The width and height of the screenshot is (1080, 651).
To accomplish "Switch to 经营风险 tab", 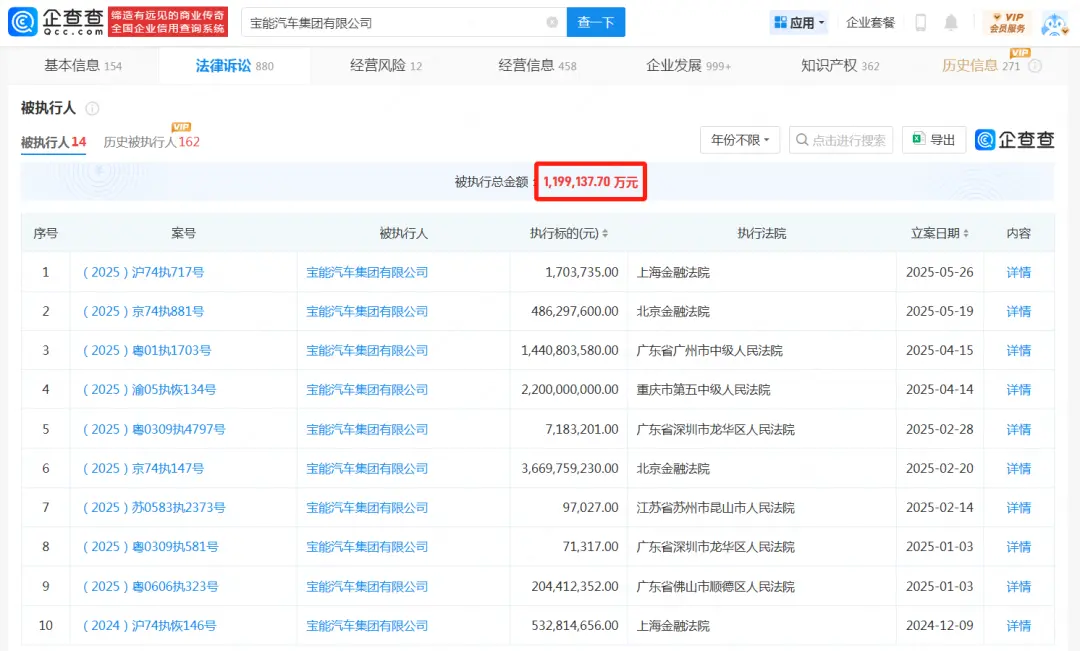I will click(x=386, y=65).
